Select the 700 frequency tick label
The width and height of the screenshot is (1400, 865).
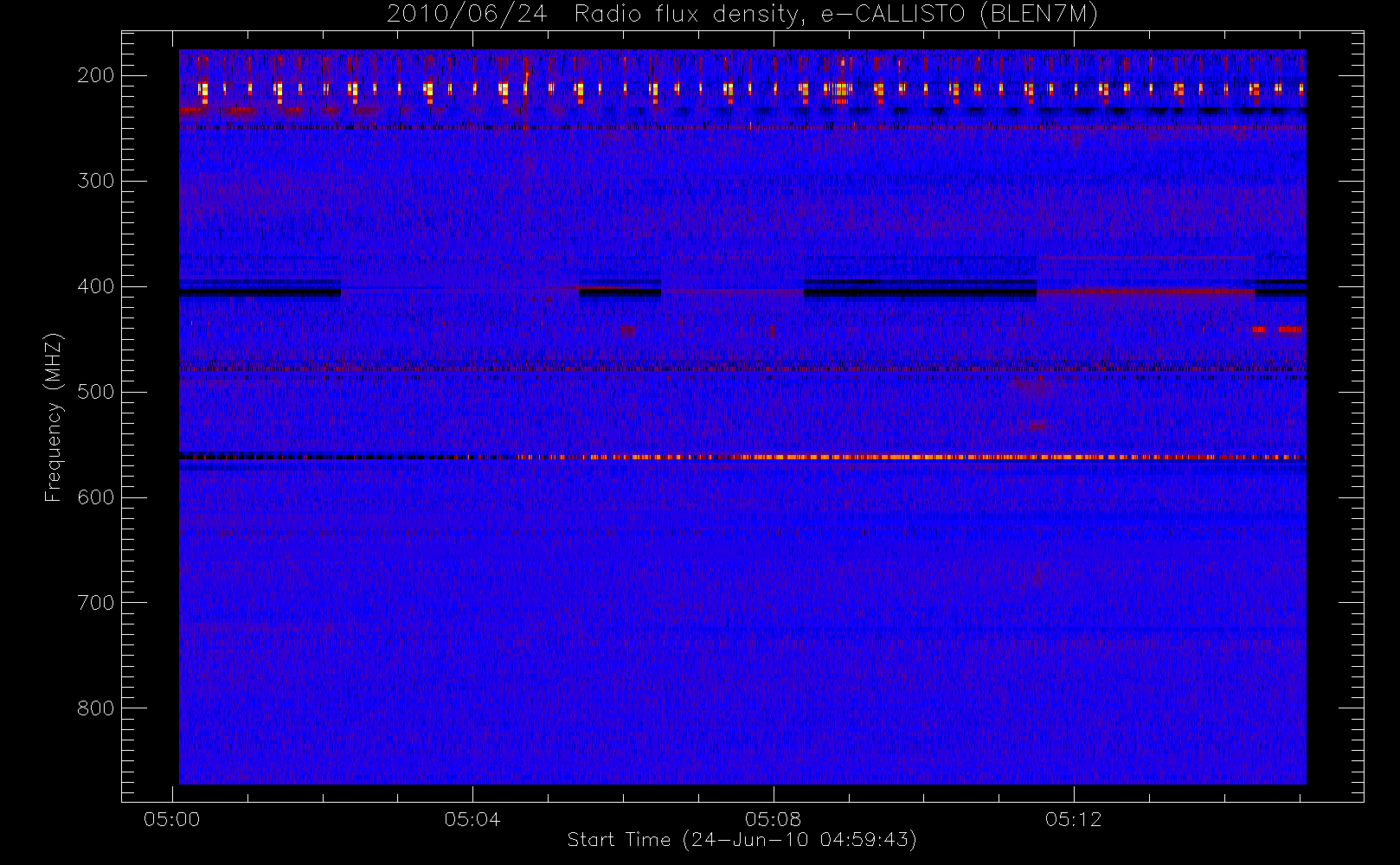[96, 603]
